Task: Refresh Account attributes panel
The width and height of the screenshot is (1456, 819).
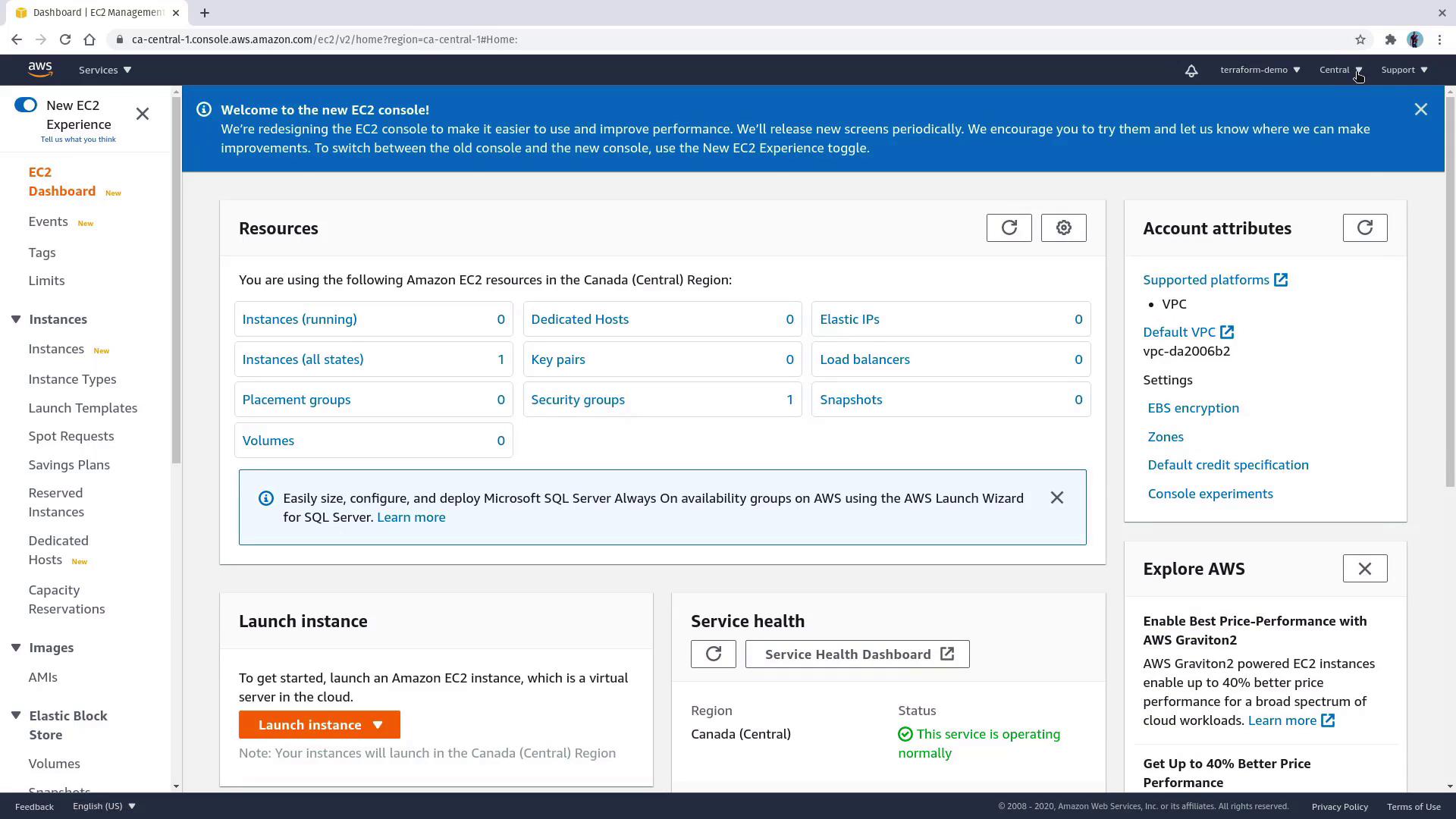Action: click(1364, 227)
